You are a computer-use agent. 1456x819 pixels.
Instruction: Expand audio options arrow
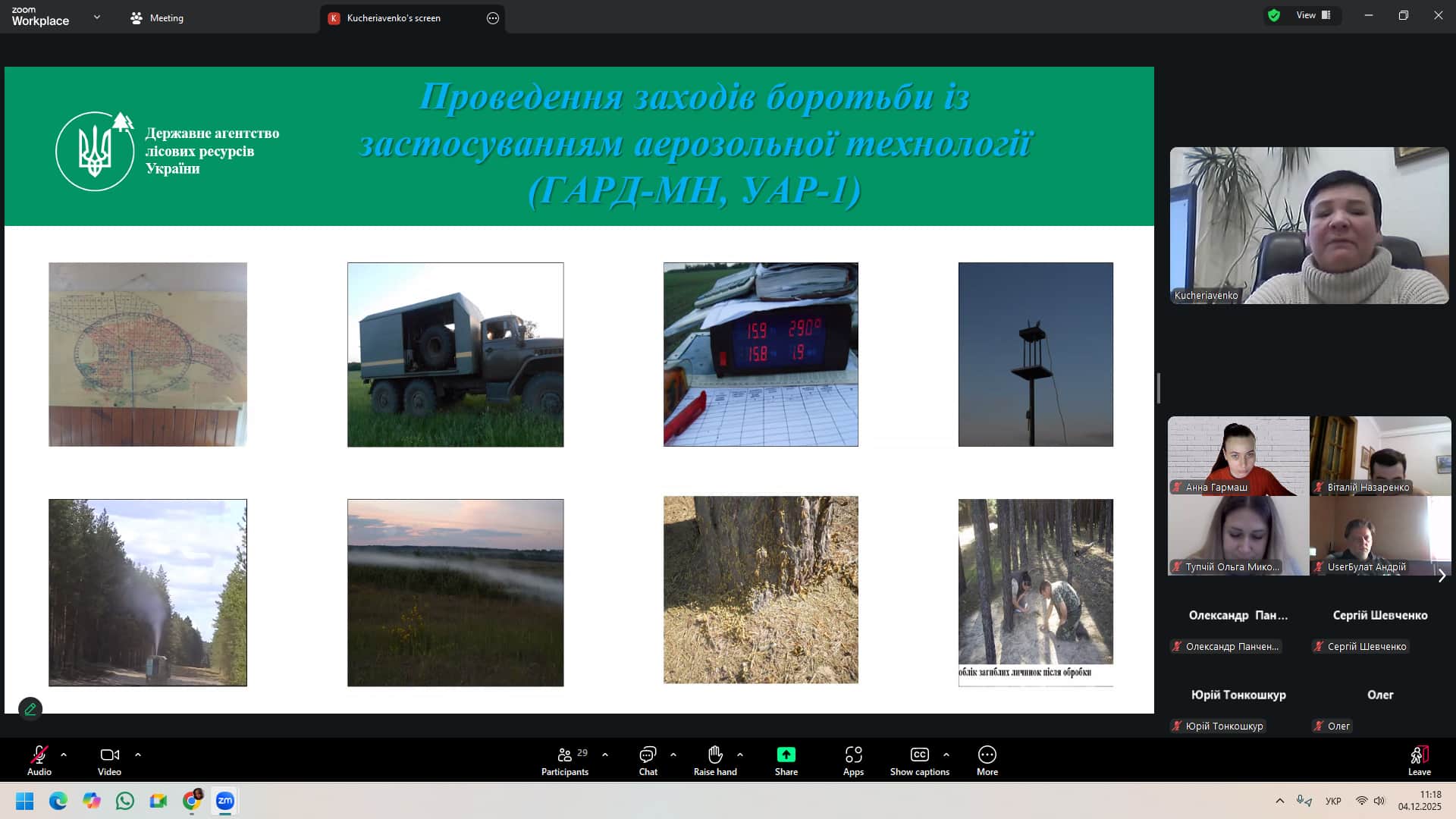point(64,755)
